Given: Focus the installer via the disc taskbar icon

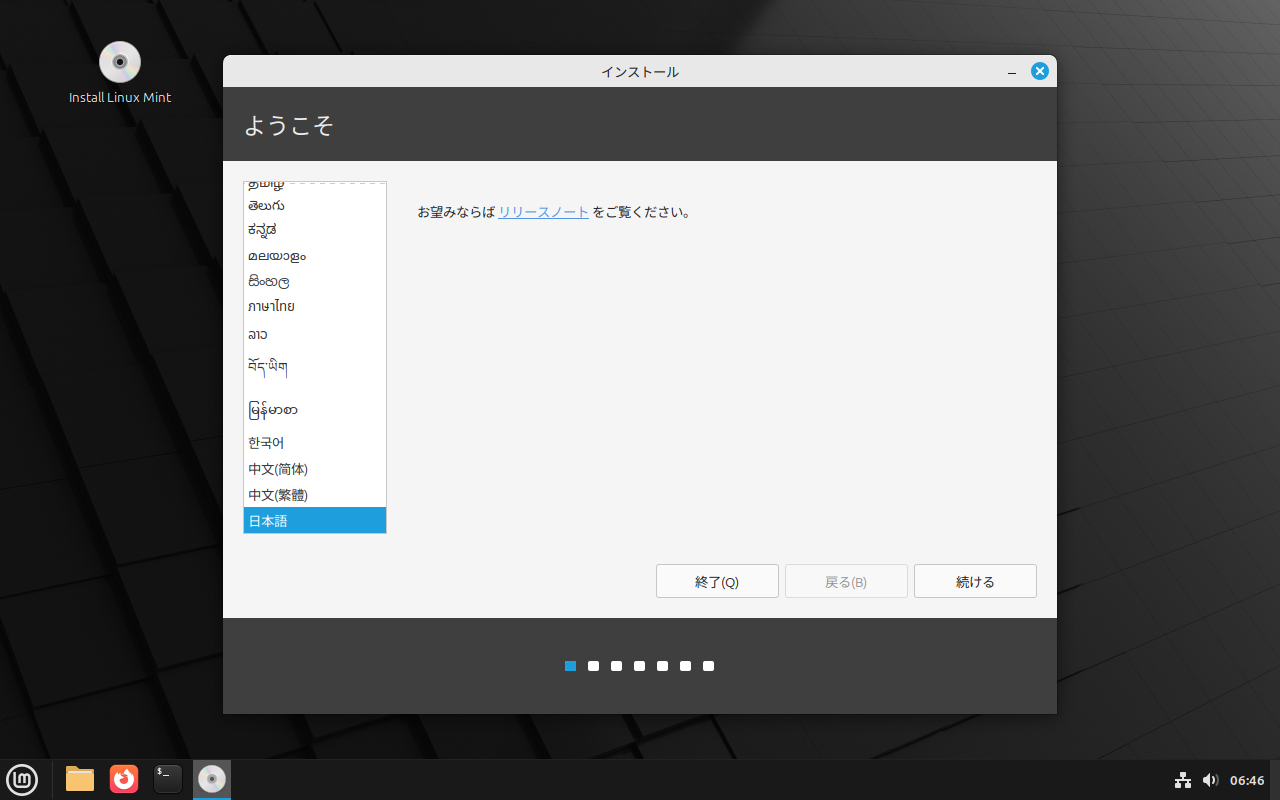Looking at the screenshot, I should (x=211, y=779).
